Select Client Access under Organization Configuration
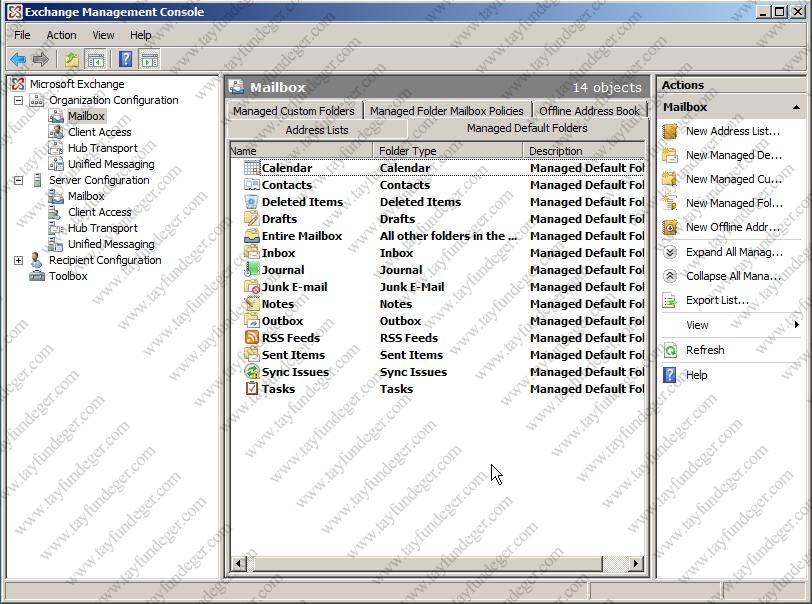The image size is (812, 604). pos(99,132)
